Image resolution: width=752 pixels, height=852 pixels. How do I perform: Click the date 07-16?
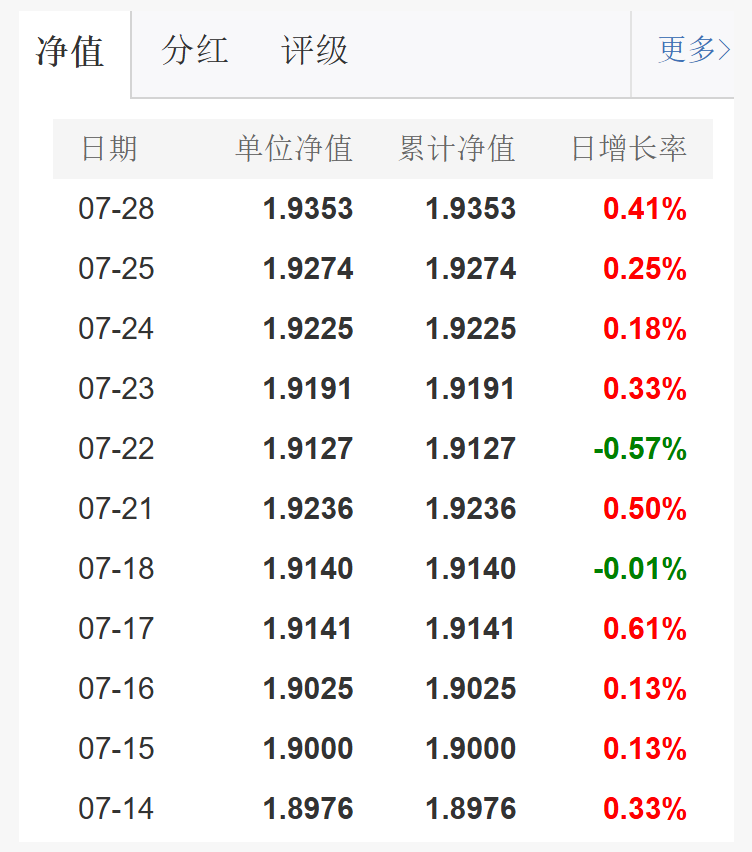pos(116,688)
